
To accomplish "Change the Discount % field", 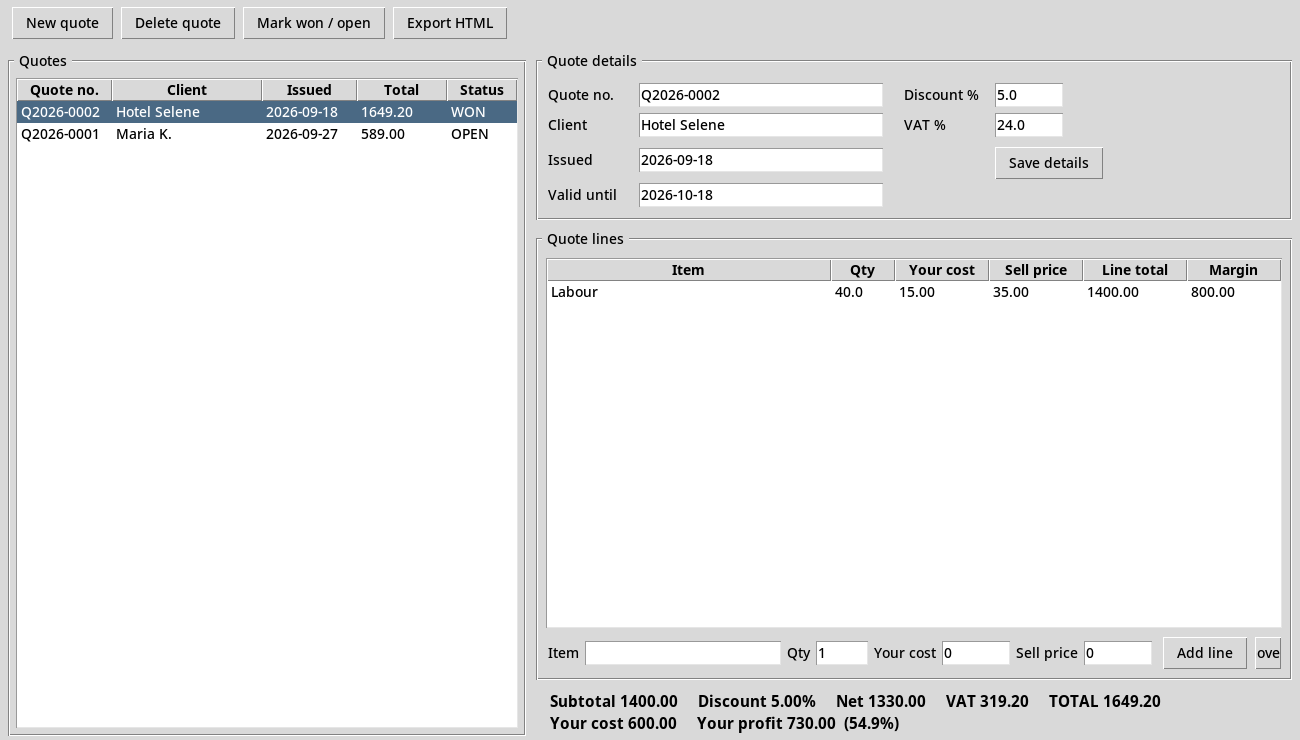I will 1029,95.
